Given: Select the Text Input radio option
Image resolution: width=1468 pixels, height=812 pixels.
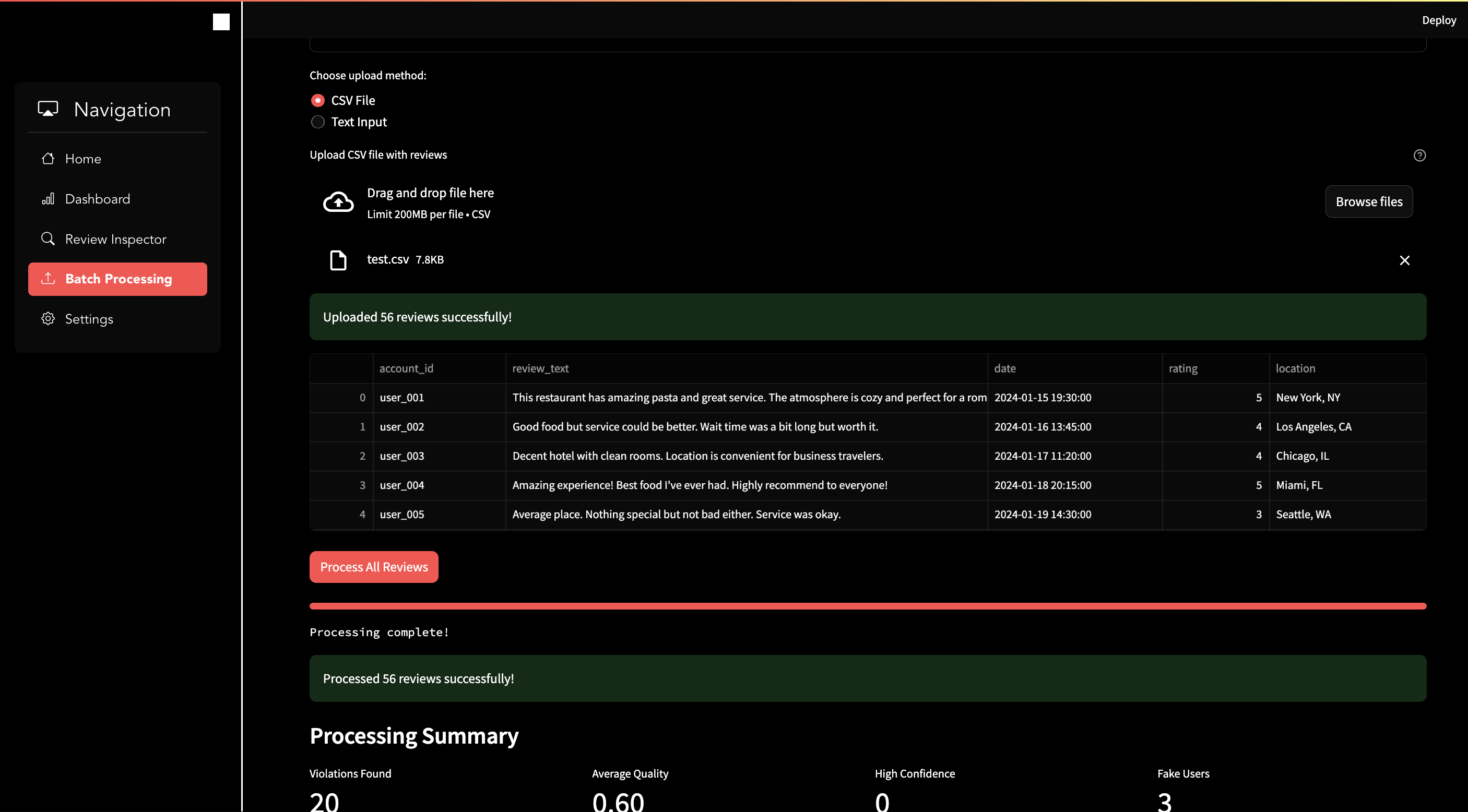Looking at the screenshot, I should click(x=317, y=122).
